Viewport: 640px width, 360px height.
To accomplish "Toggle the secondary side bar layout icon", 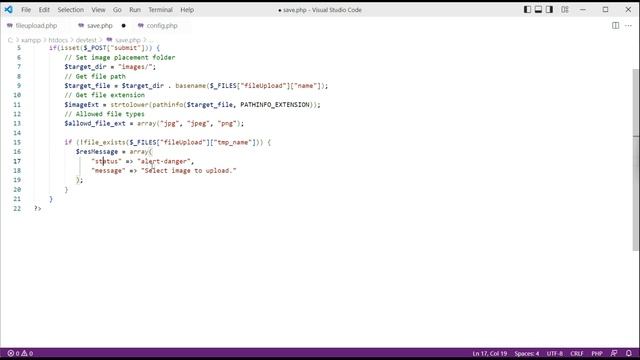I will tap(549, 9).
